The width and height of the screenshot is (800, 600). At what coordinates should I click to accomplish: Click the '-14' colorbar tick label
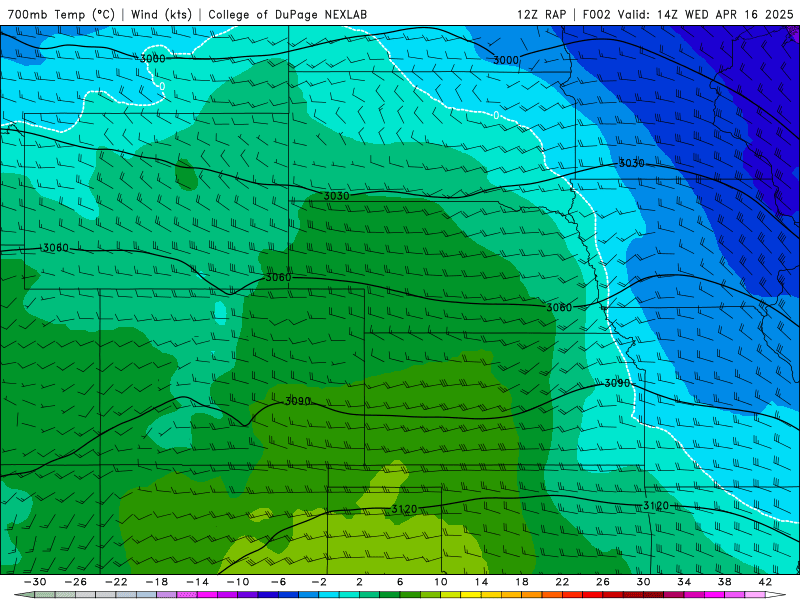pyautogui.click(x=197, y=582)
